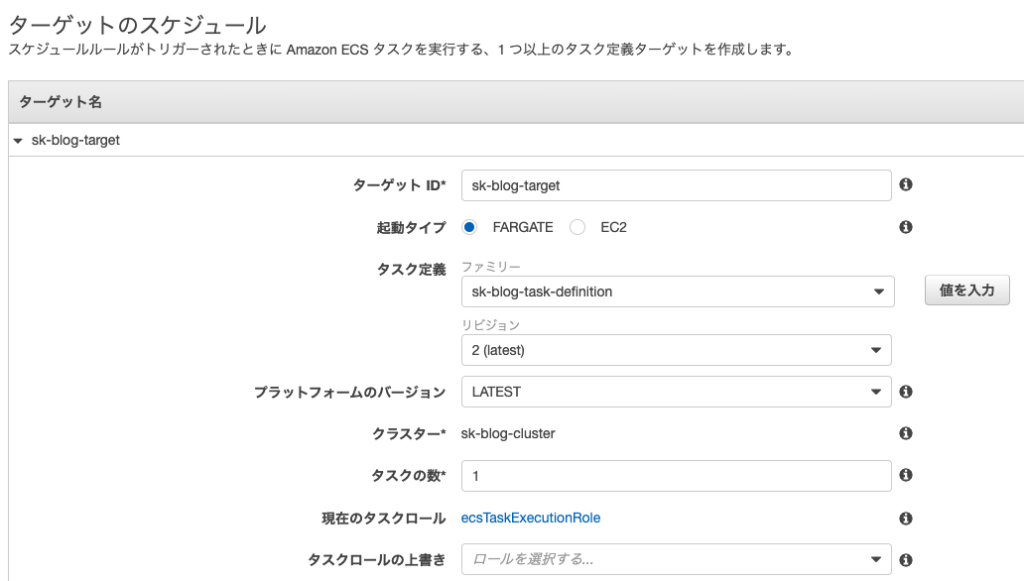The height and width of the screenshot is (581, 1024).
Task: Open info icon beside 起動タイプ row
Action: pos(907,227)
